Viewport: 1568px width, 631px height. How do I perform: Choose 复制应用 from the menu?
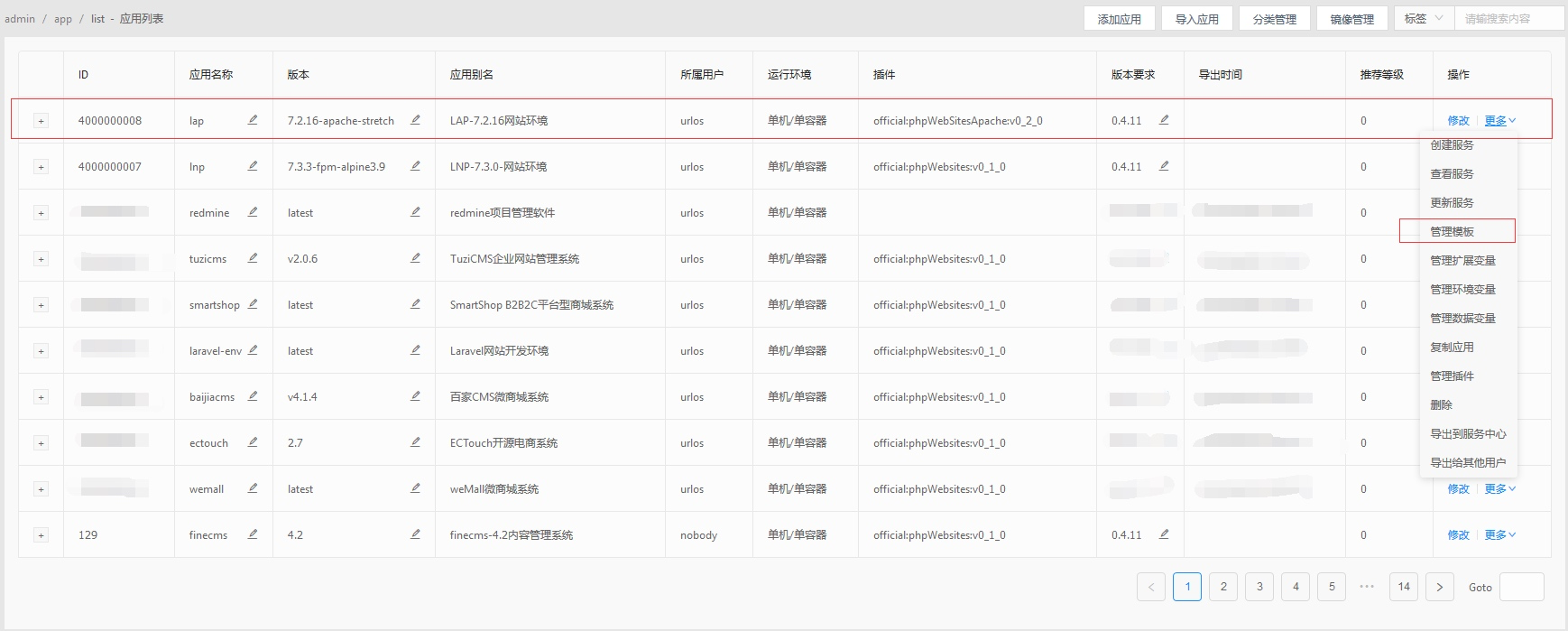point(1467,347)
